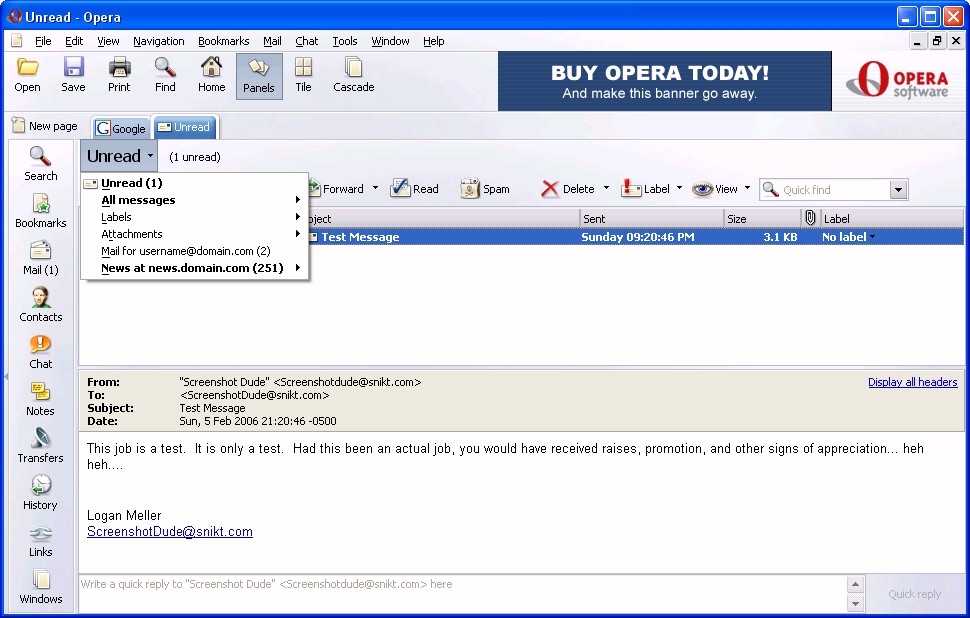Click the ScreenshotDude@snikt.com email link
Viewport: 970px width, 618px height.
coord(170,532)
